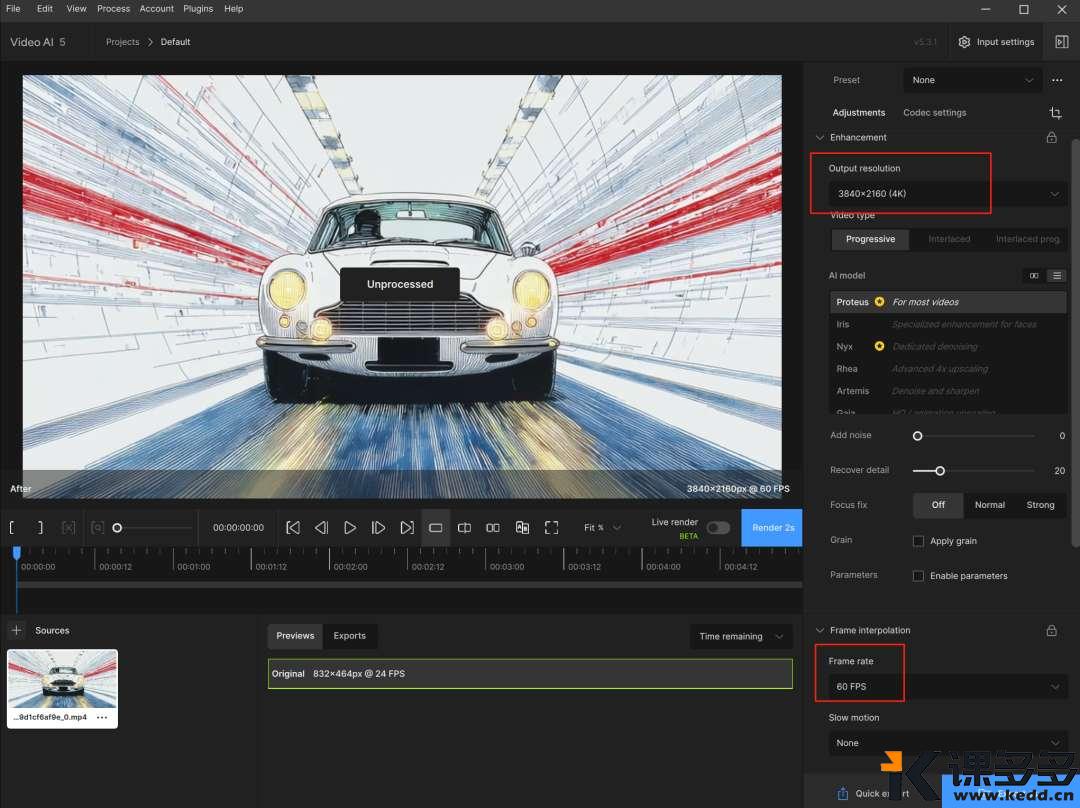Viewport: 1080px width, 808px height.
Task: Set trim end bracket marker
Action: pyautogui.click(x=40, y=528)
